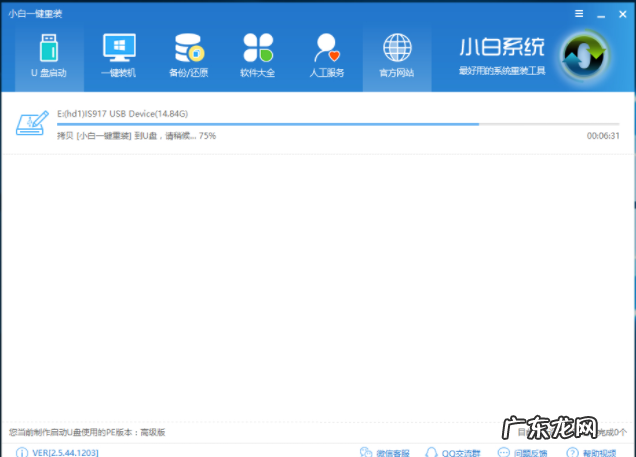The image size is (636, 457).
Task: Click the copy progress bar at 75%
Action: click(338, 124)
